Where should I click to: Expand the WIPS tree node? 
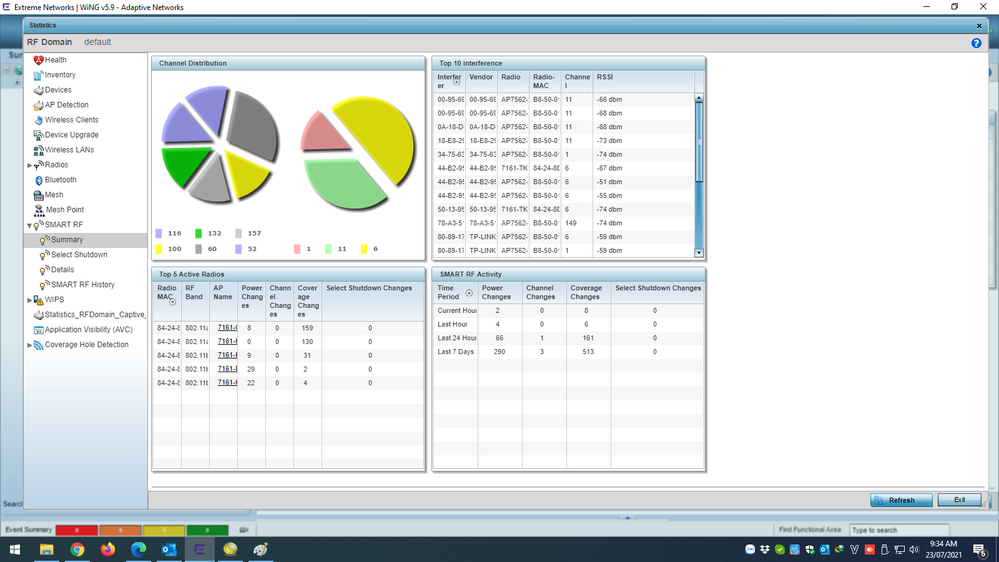29,300
